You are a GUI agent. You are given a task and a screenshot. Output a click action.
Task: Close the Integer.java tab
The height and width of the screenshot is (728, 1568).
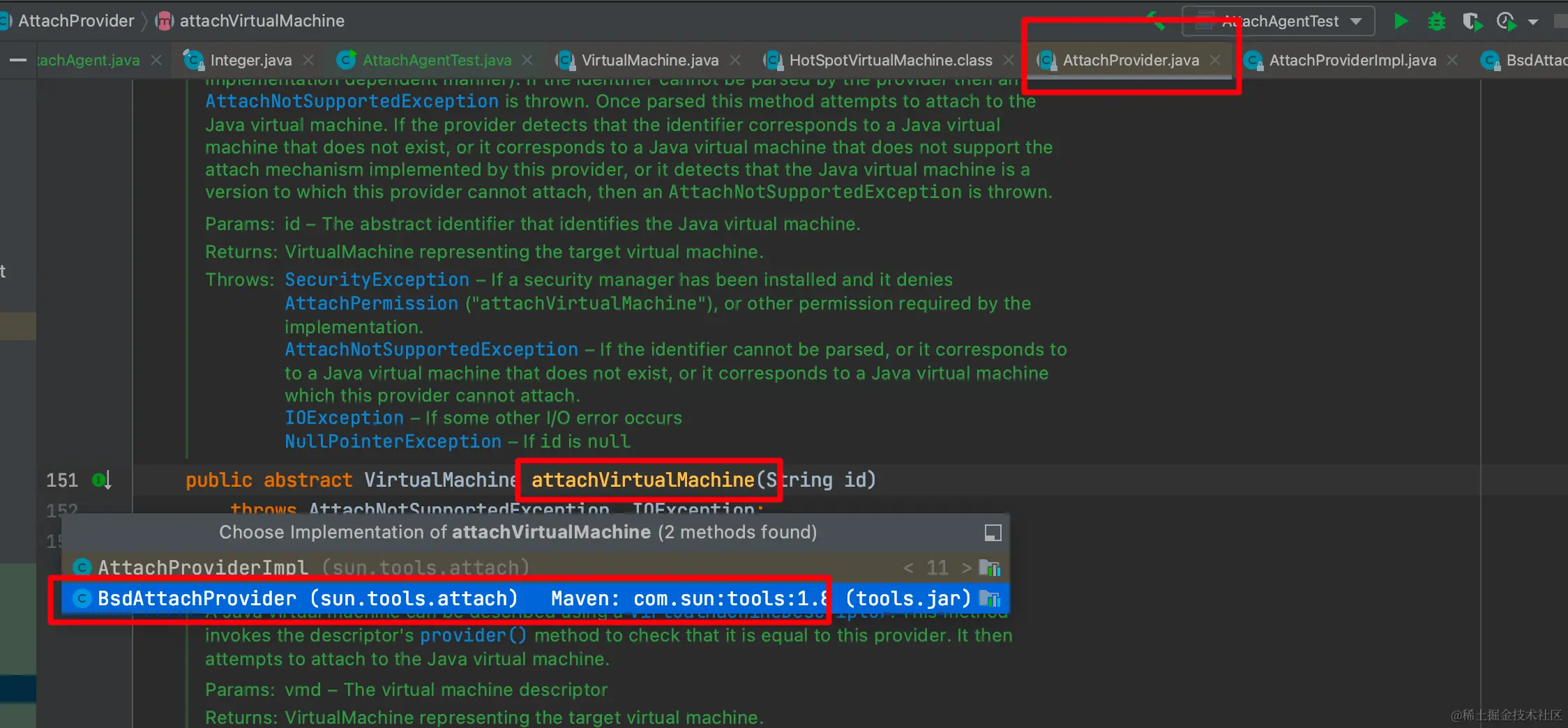309,61
